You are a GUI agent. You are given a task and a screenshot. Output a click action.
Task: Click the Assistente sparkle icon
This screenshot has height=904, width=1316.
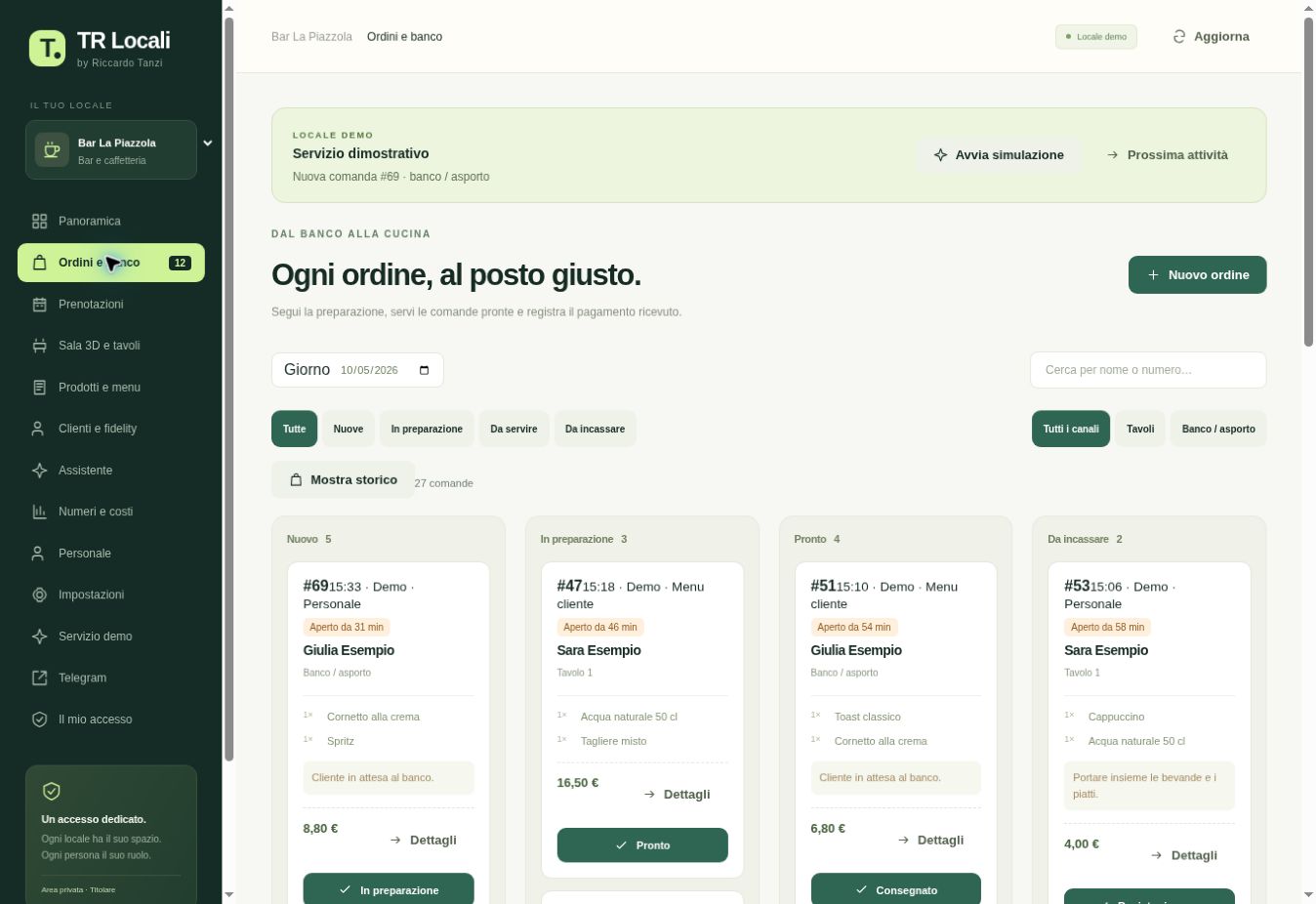pos(39,471)
